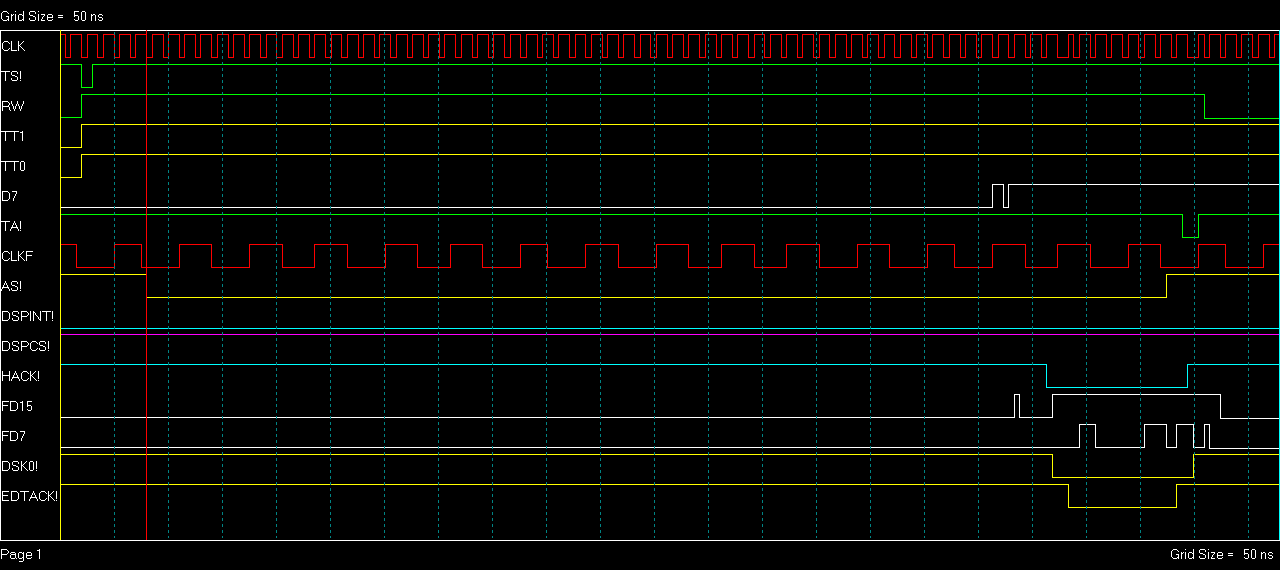Click the TT1 signal name
Viewport: 1280px width, 570px height.
13,137
